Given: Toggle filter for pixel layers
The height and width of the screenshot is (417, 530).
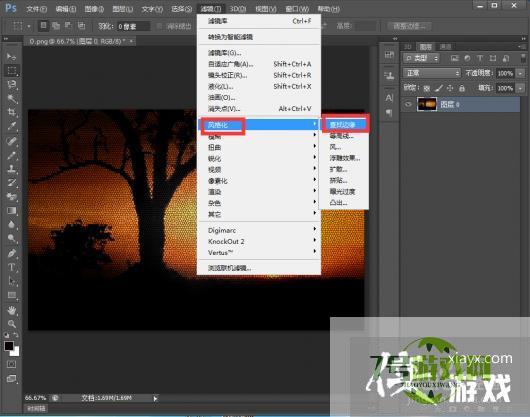Looking at the screenshot, I should 455,58.
